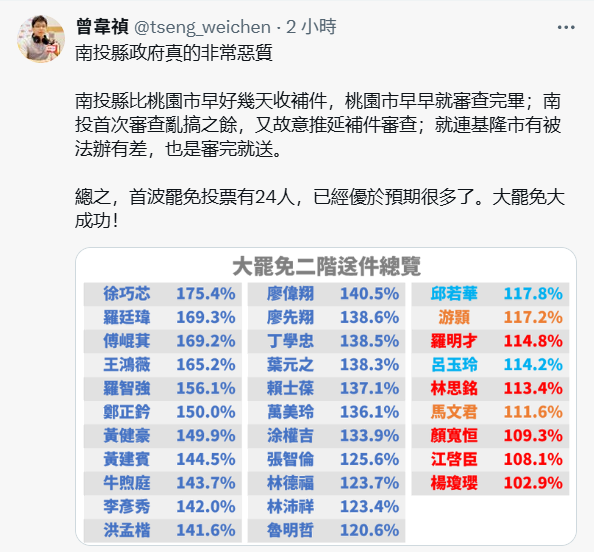The width and height of the screenshot is (594, 552).
Task: Open the 大罷免二階送件總覽 image
Action: (x=326, y=396)
